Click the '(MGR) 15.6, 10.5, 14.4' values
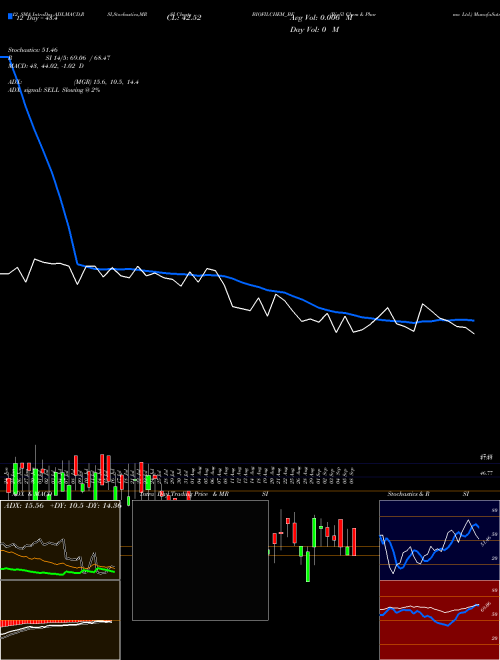Viewport: 500px width, 660px height. click(x=106, y=82)
